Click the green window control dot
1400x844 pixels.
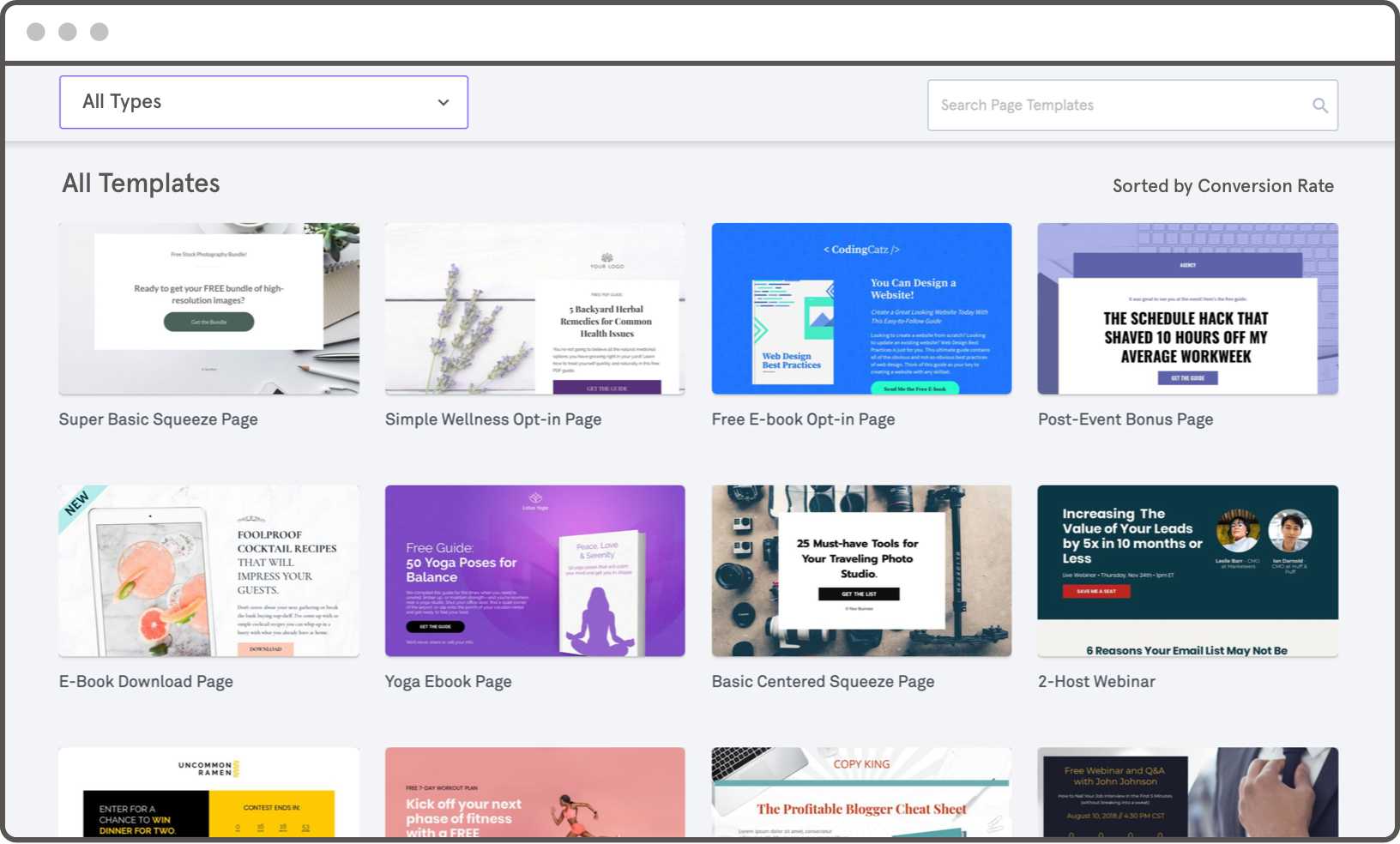tap(100, 32)
